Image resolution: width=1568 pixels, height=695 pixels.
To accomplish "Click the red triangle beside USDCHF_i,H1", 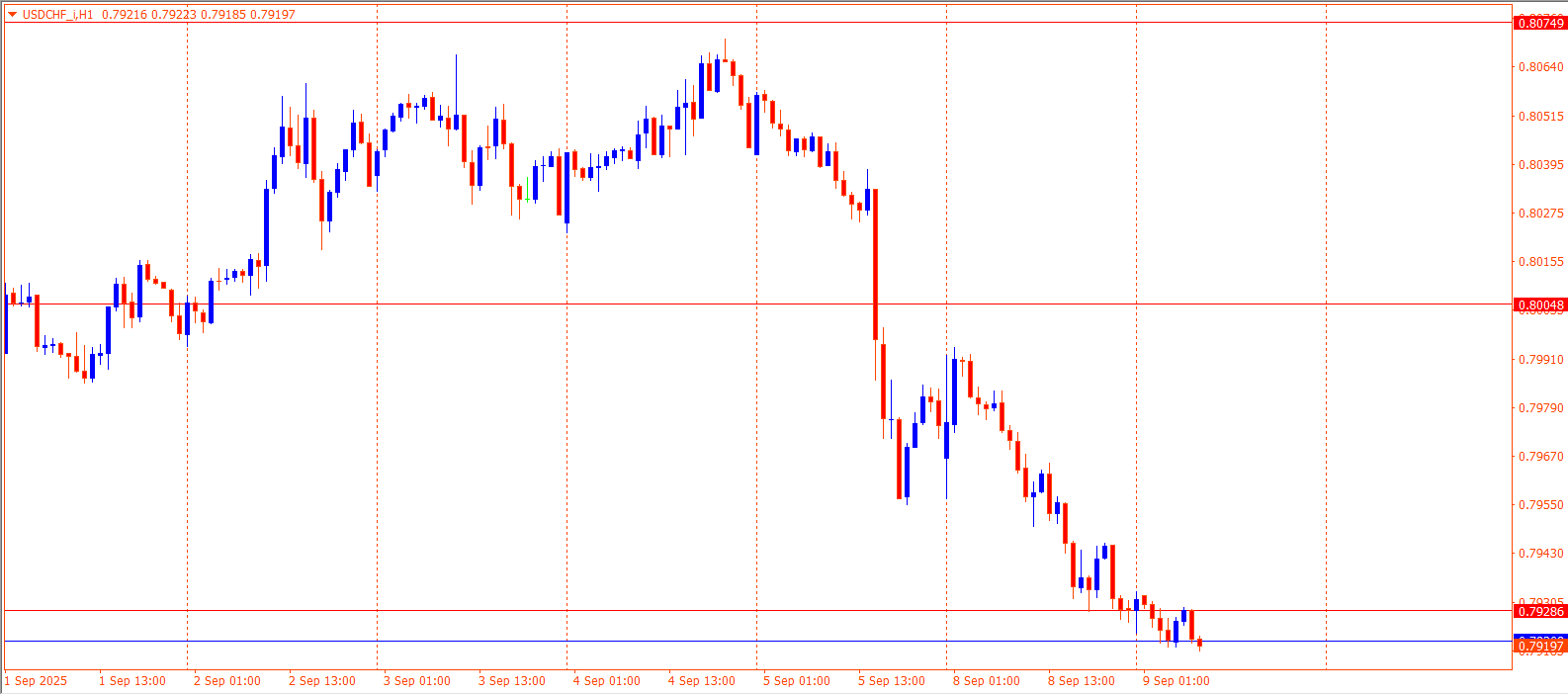I will click(12, 15).
